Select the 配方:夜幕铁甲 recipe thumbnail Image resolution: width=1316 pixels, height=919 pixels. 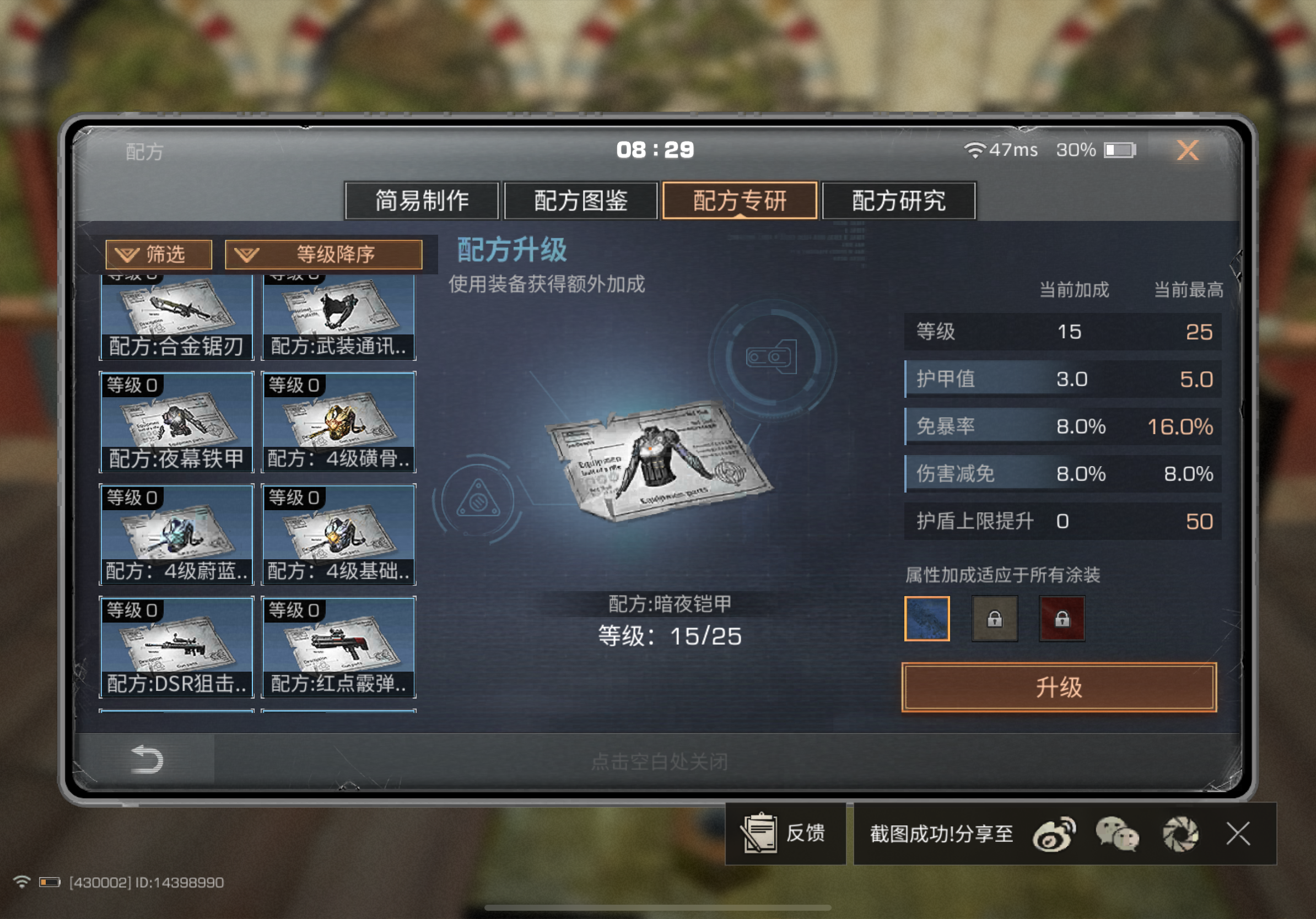point(176,422)
